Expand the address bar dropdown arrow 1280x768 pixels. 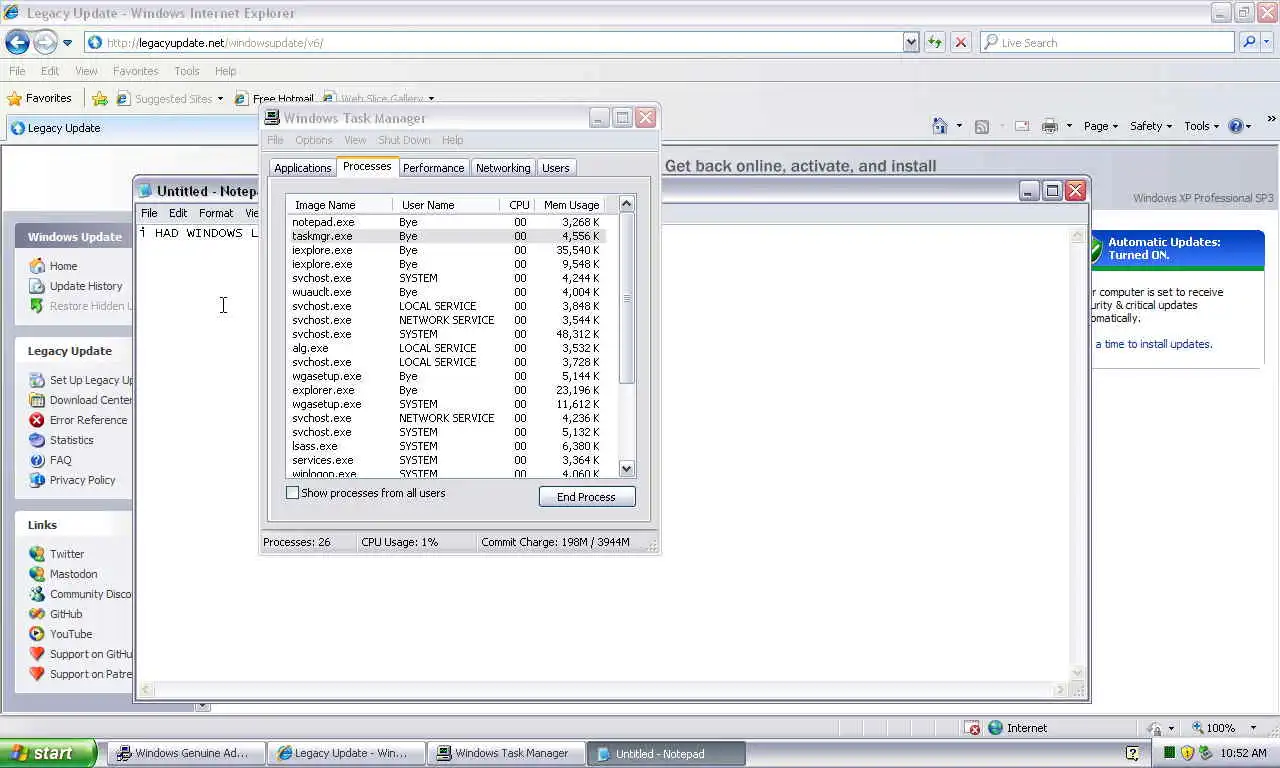(911, 42)
